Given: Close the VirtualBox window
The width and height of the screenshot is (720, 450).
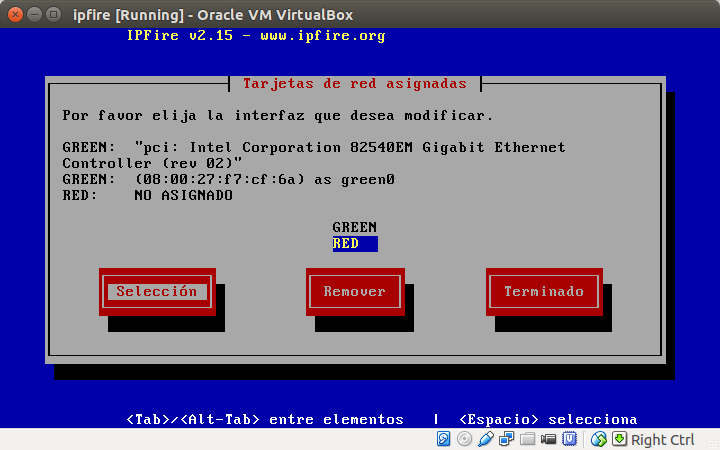Looking at the screenshot, I should click(15, 15).
